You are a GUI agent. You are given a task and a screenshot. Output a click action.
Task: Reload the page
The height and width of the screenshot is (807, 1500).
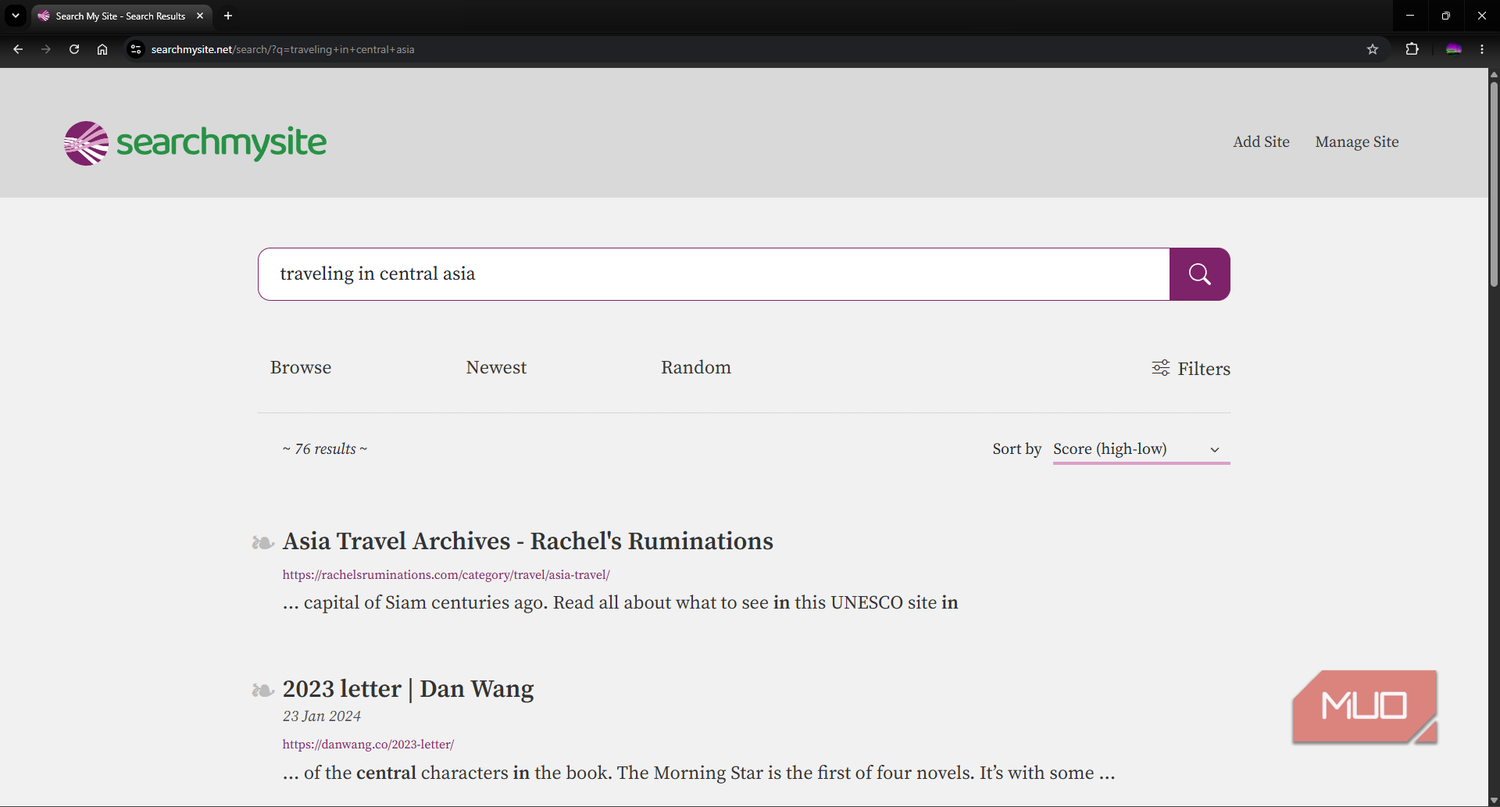click(x=74, y=49)
